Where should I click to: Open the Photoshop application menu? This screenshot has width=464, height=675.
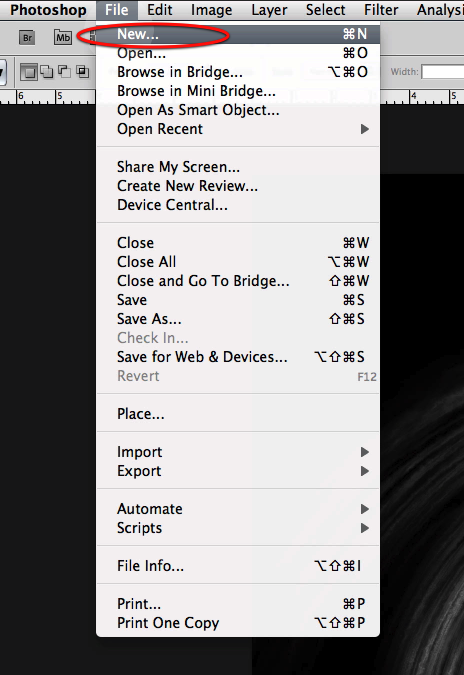(48, 9)
